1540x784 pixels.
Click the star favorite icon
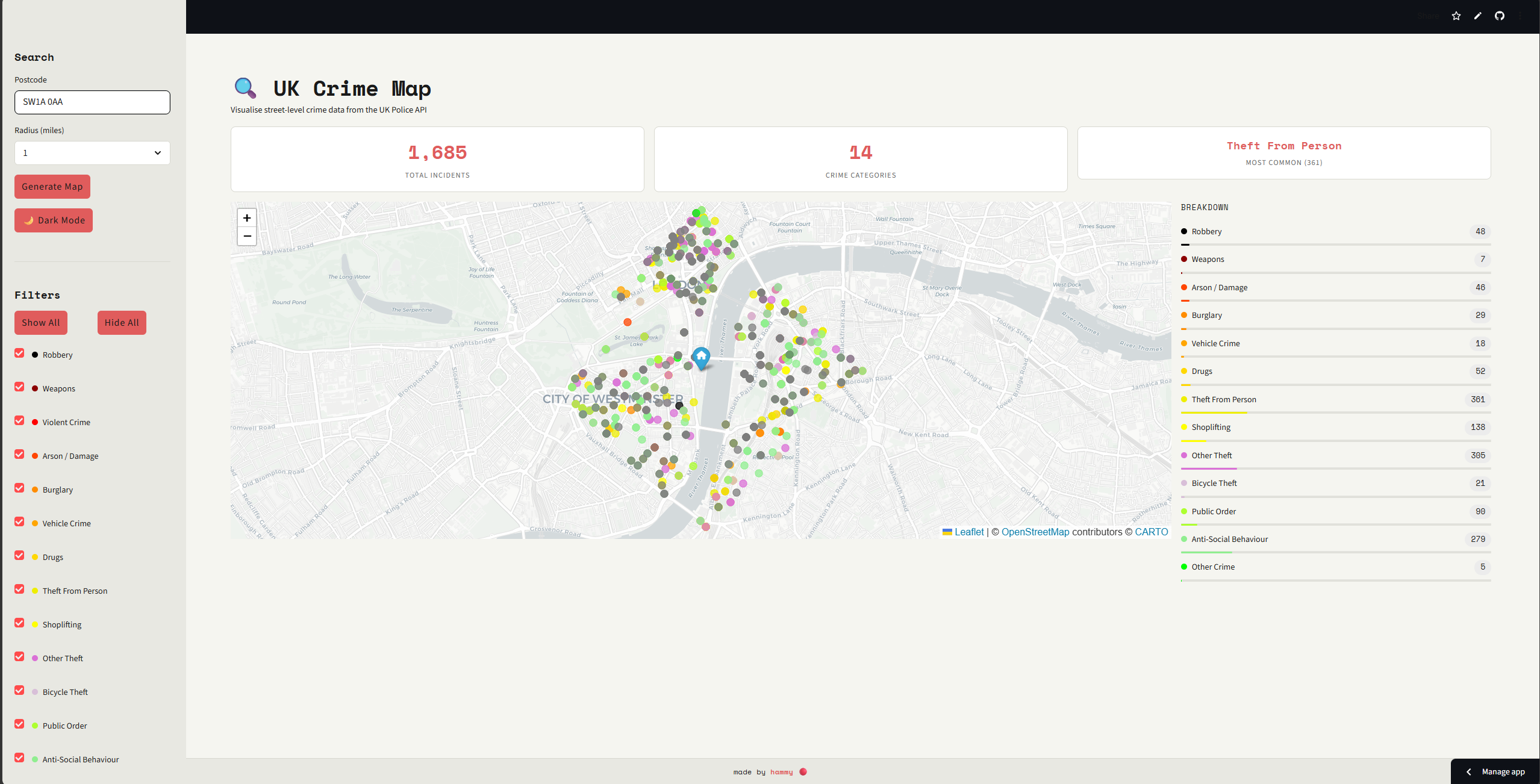tap(1456, 16)
